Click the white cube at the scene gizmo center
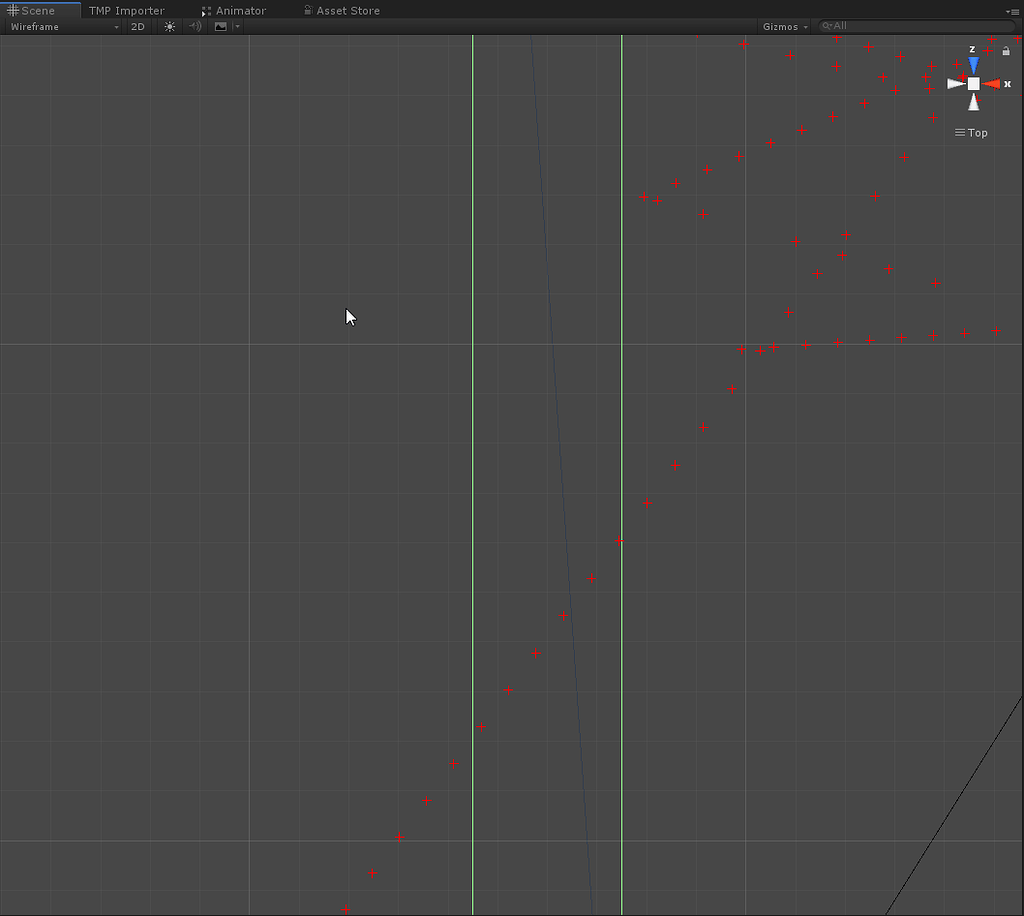 coord(974,83)
